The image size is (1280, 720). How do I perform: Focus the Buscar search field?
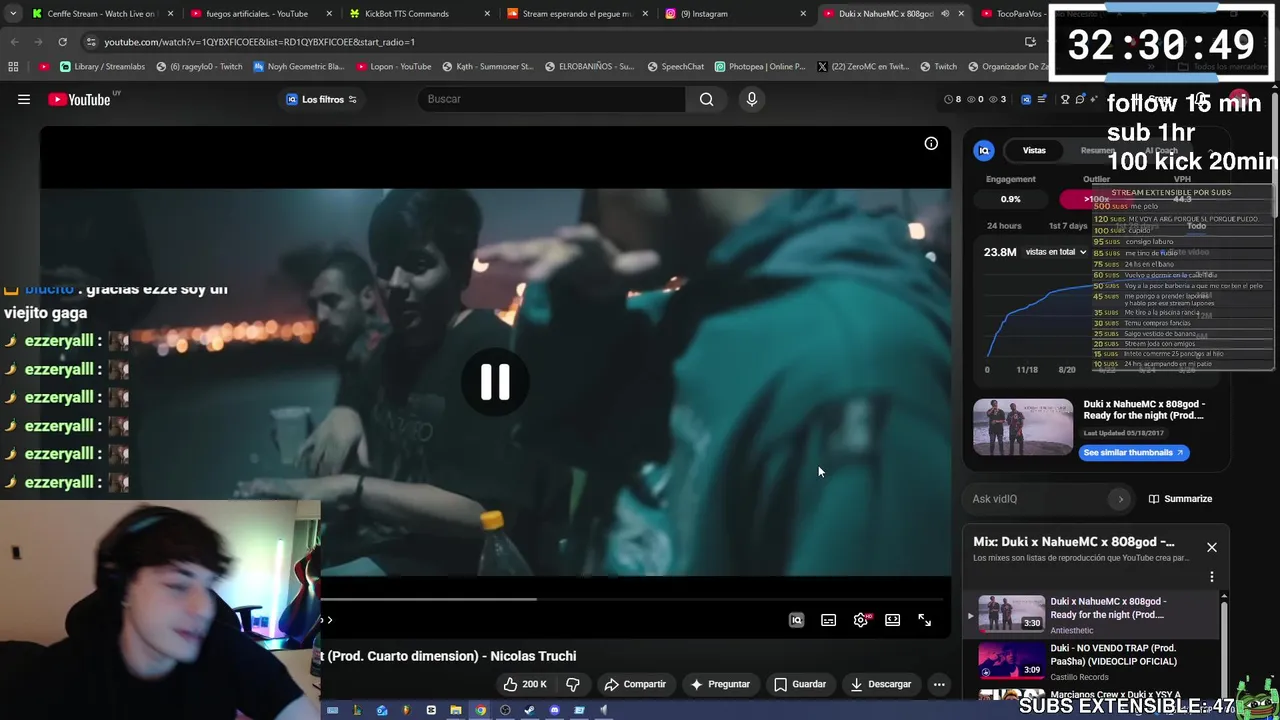tap(553, 99)
